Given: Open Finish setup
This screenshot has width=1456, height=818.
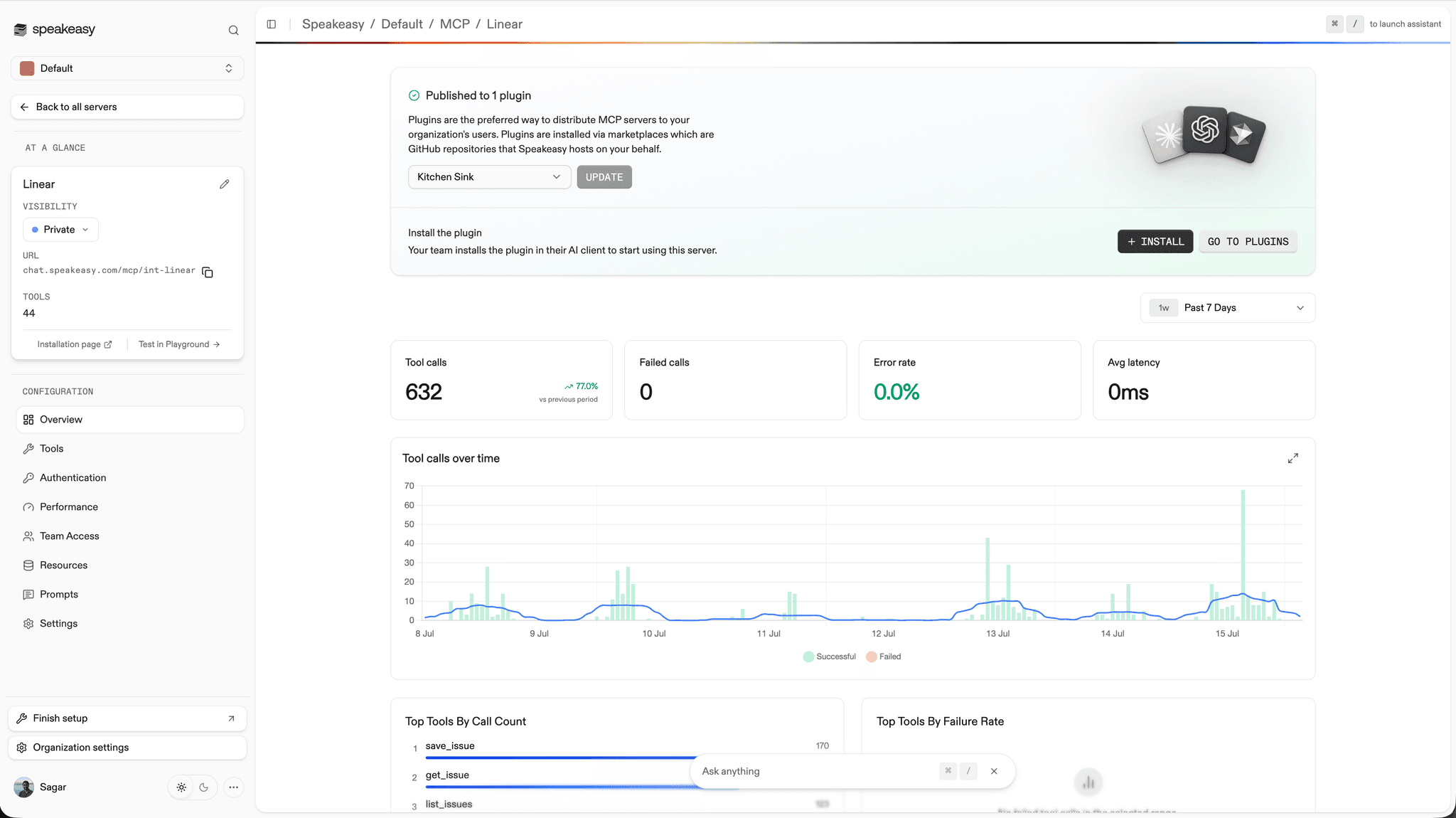Looking at the screenshot, I should click(127, 718).
